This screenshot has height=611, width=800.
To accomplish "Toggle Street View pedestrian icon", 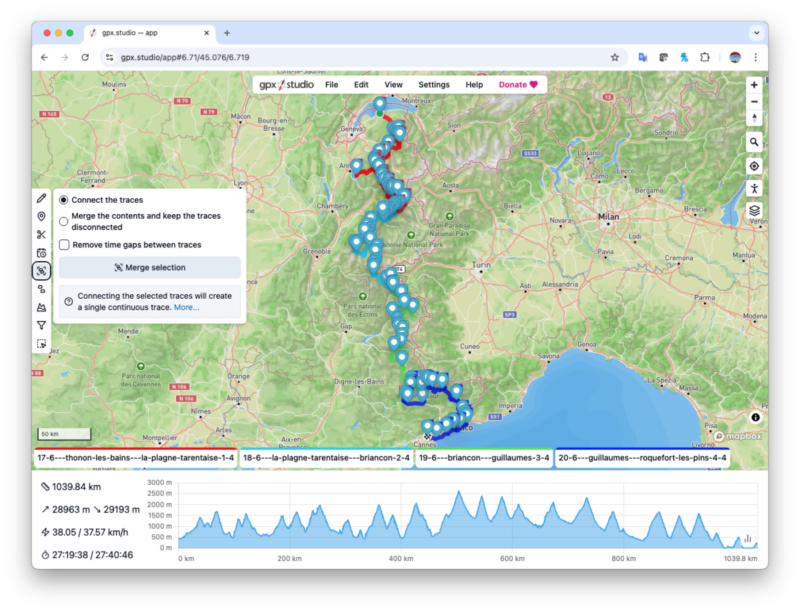I will [x=754, y=188].
